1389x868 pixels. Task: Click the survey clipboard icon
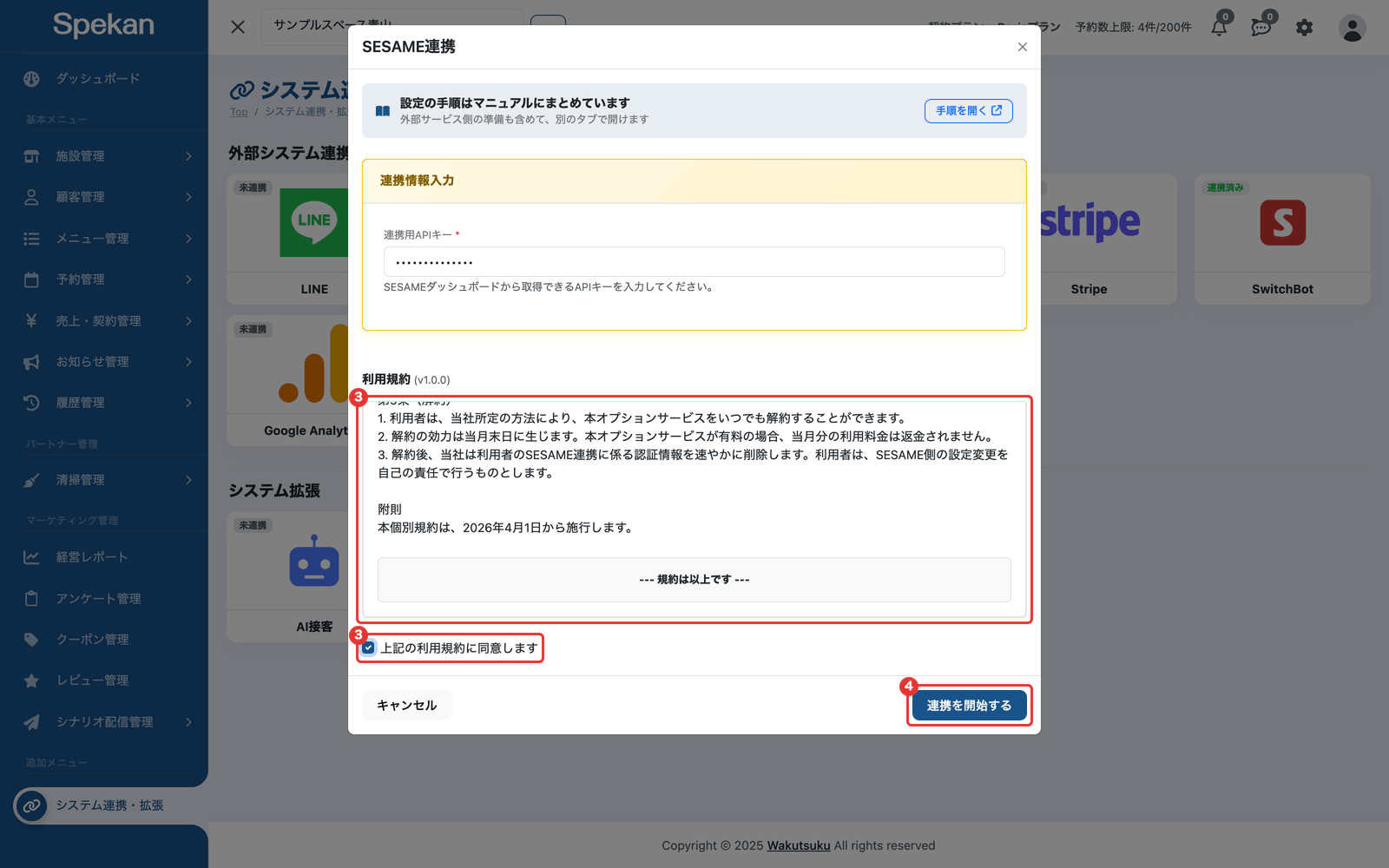coord(31,599)
